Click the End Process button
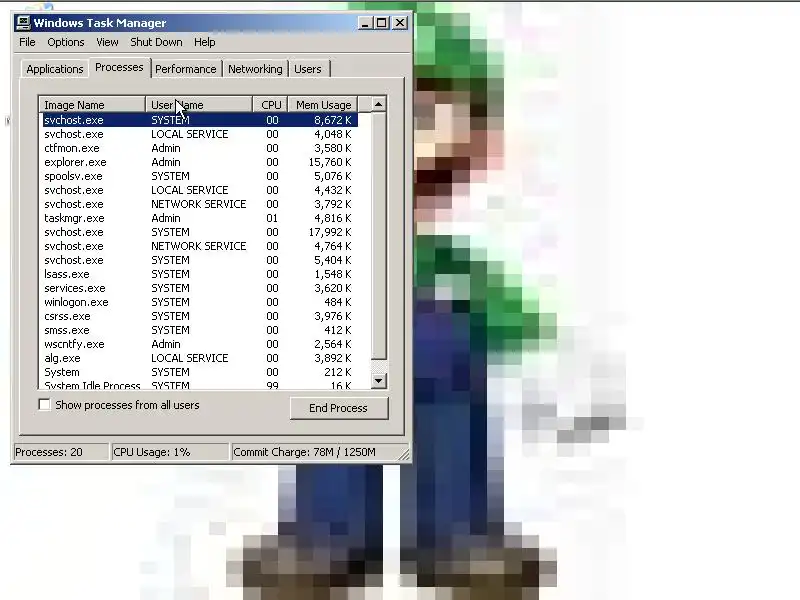This screenshot has height=600, width=800. click(339, 408)
